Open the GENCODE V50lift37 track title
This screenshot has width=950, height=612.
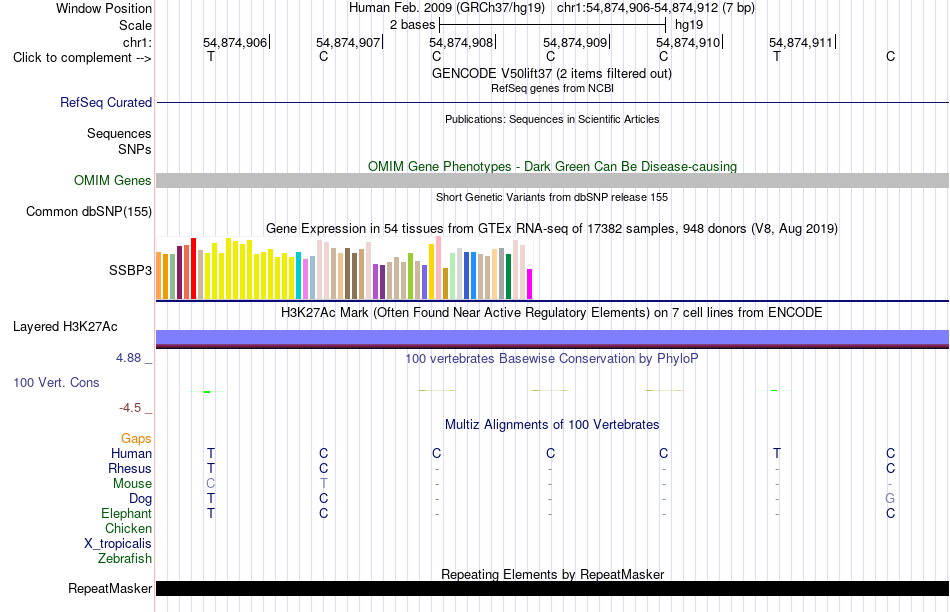coord(552,73)
